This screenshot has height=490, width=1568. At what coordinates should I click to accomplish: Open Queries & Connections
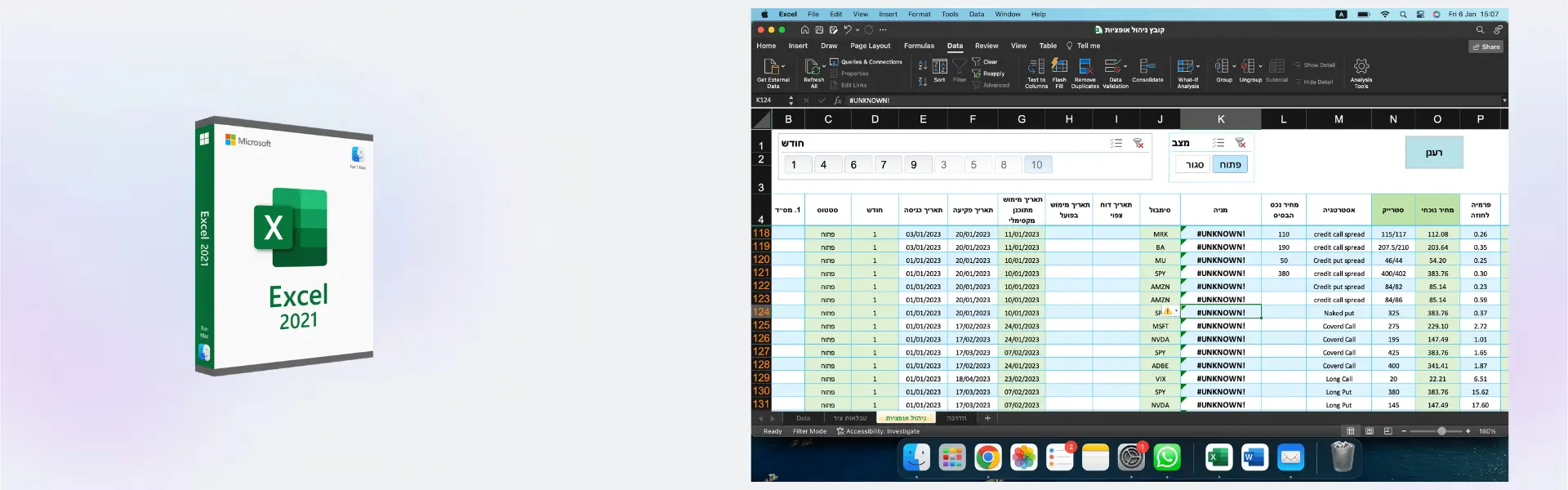point(866,62)
